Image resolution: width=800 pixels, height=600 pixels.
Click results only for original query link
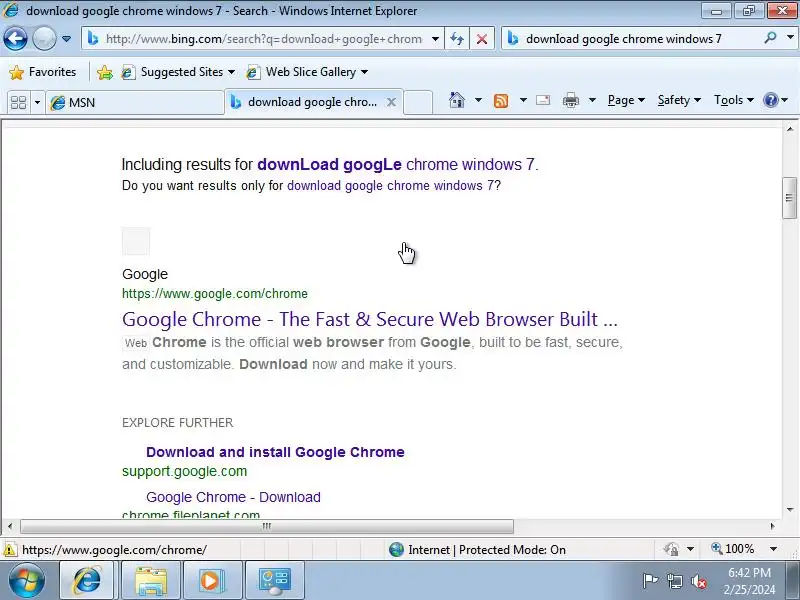coord(390,186)
